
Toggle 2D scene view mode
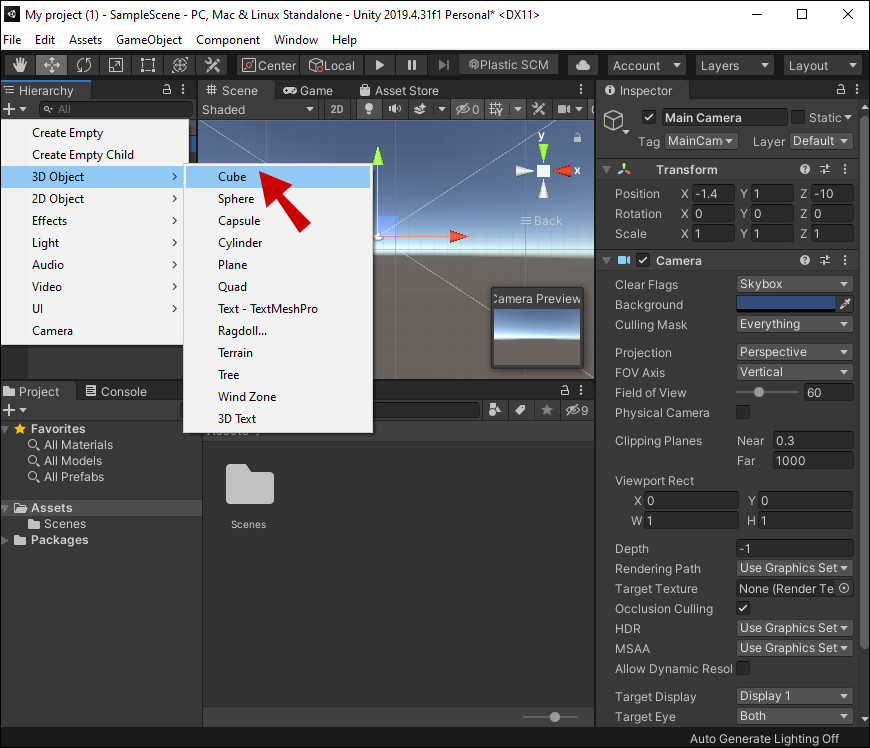pos(337,109)
